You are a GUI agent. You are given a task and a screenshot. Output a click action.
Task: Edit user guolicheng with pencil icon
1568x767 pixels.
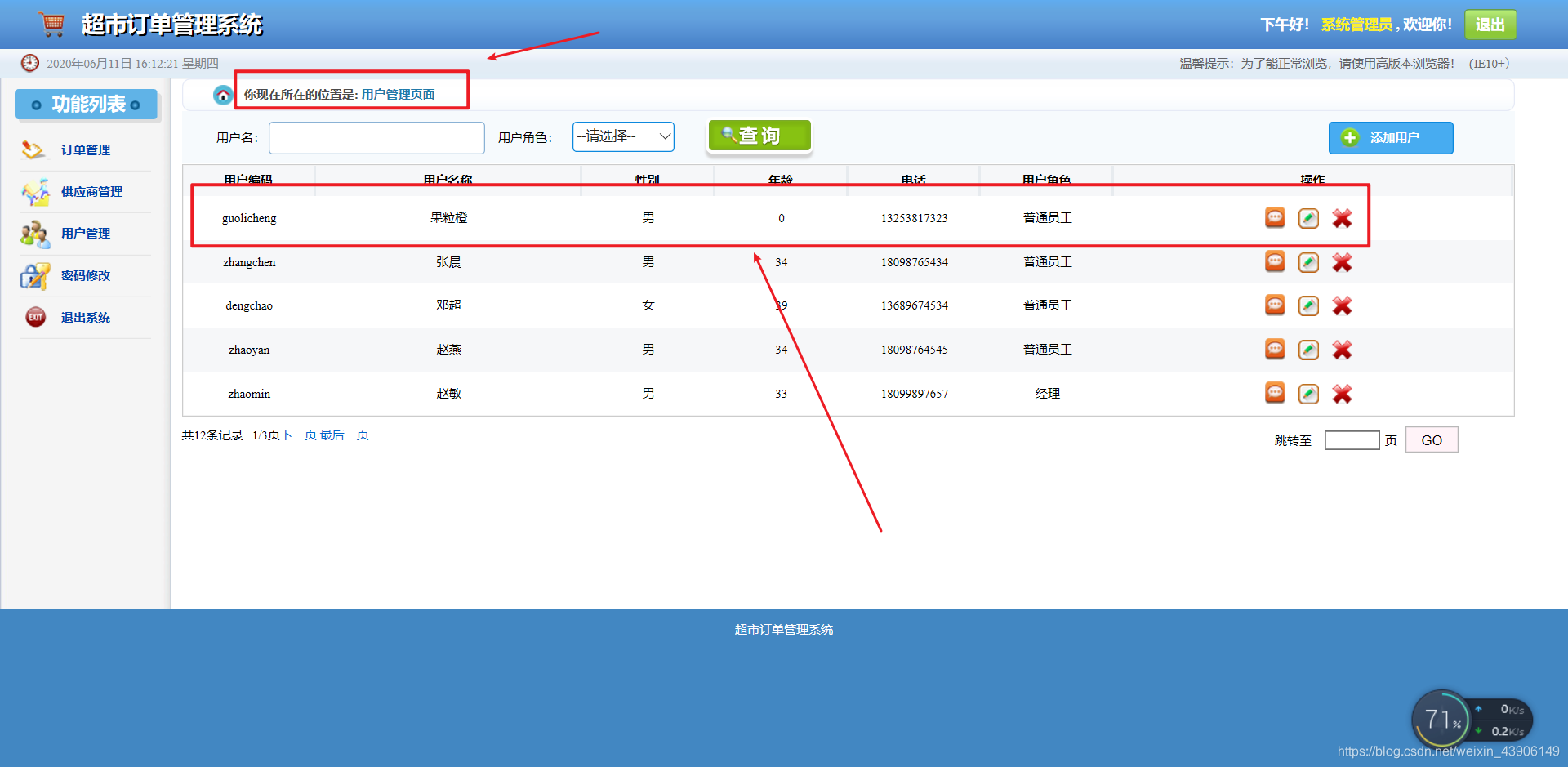tap(1308, 218)
